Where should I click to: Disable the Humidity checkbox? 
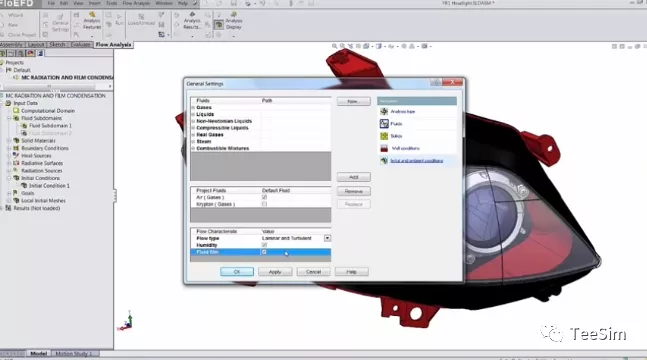pyautogui.click(x=264, y=245)
